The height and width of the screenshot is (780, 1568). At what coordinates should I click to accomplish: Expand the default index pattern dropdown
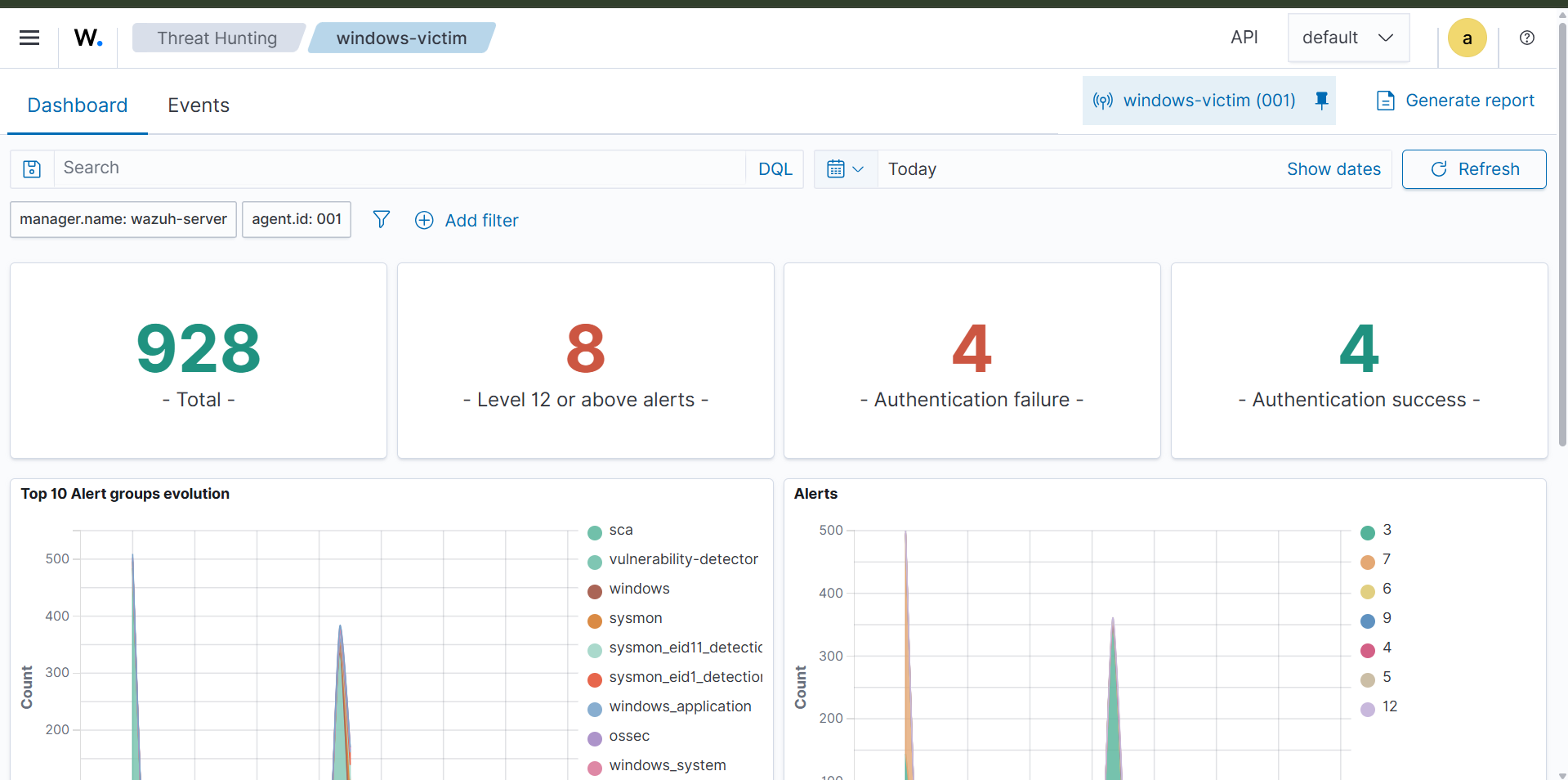click(1348, 38)
